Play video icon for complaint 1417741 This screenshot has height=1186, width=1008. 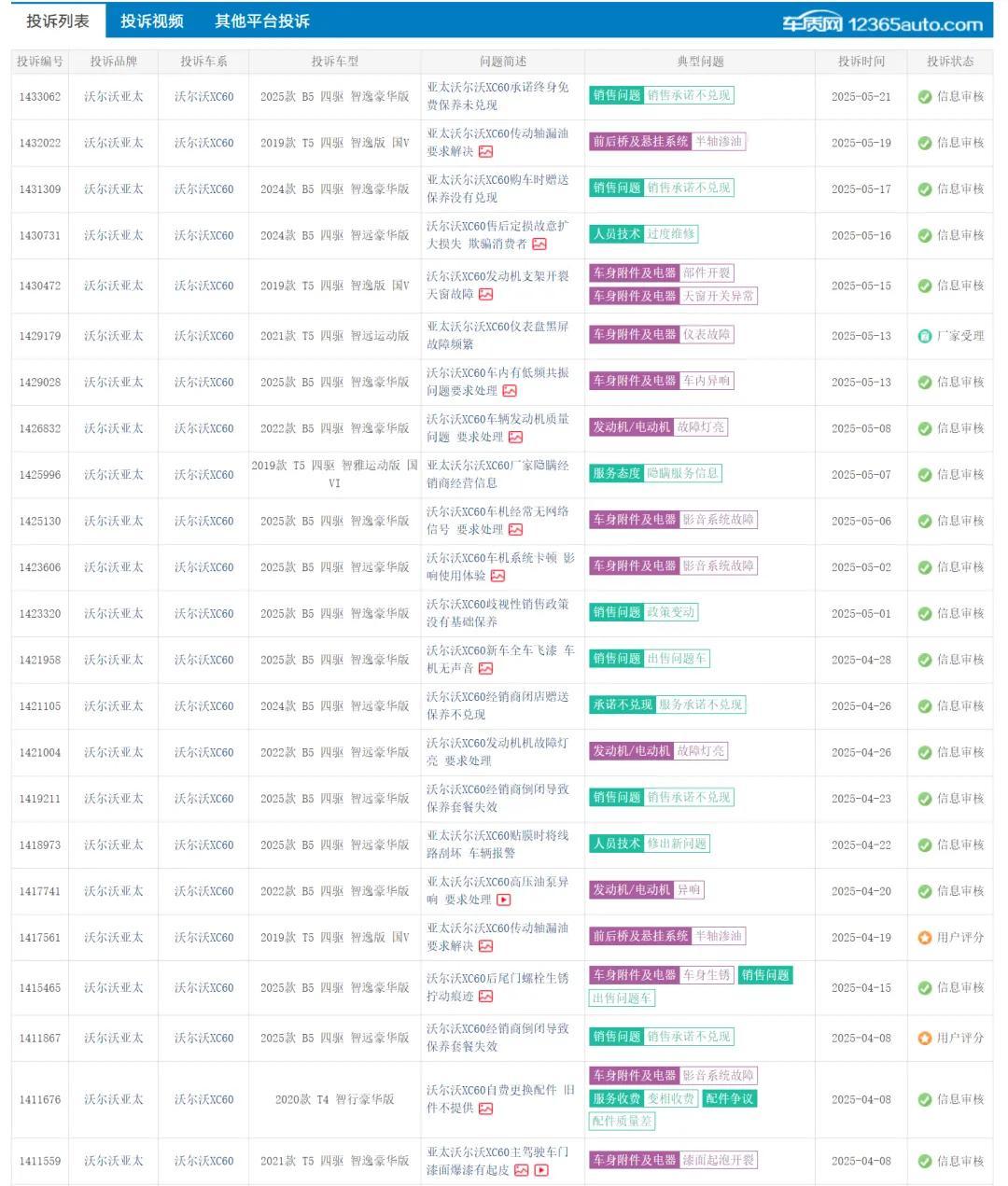point(504,900)
